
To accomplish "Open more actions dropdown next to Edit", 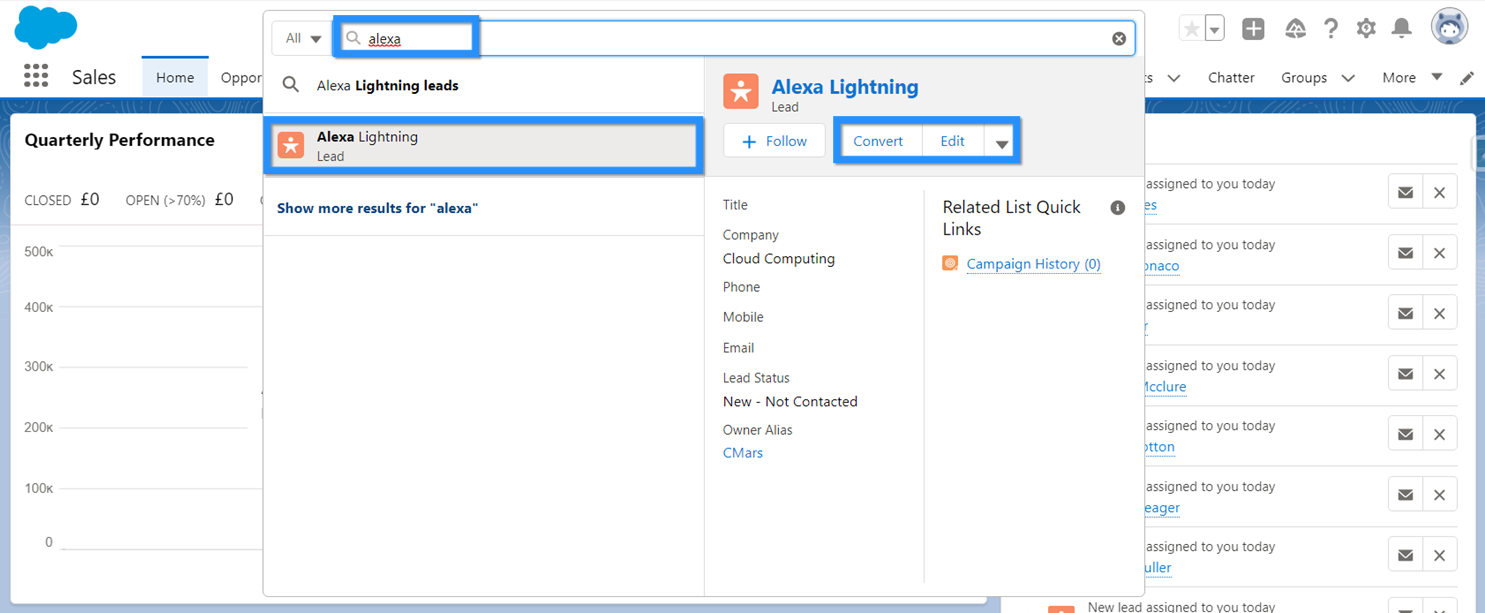I will (1002, 142).
